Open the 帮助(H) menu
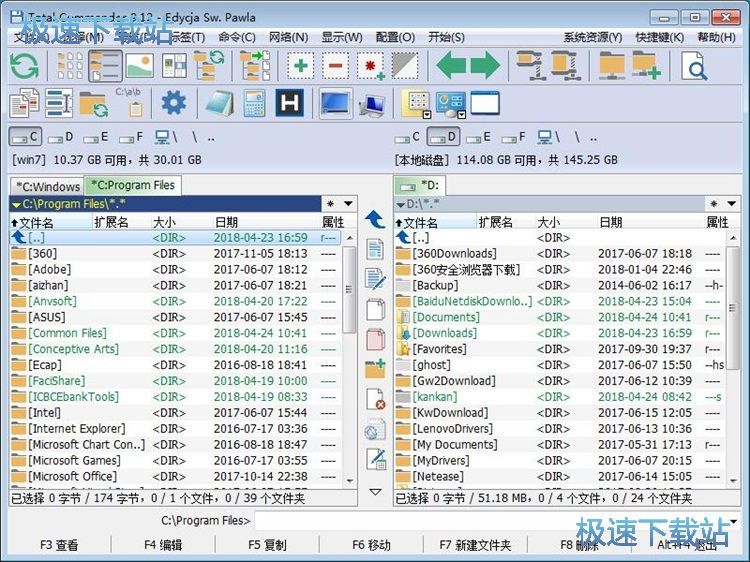Viewport: 750px width, 562px height. 717,37
